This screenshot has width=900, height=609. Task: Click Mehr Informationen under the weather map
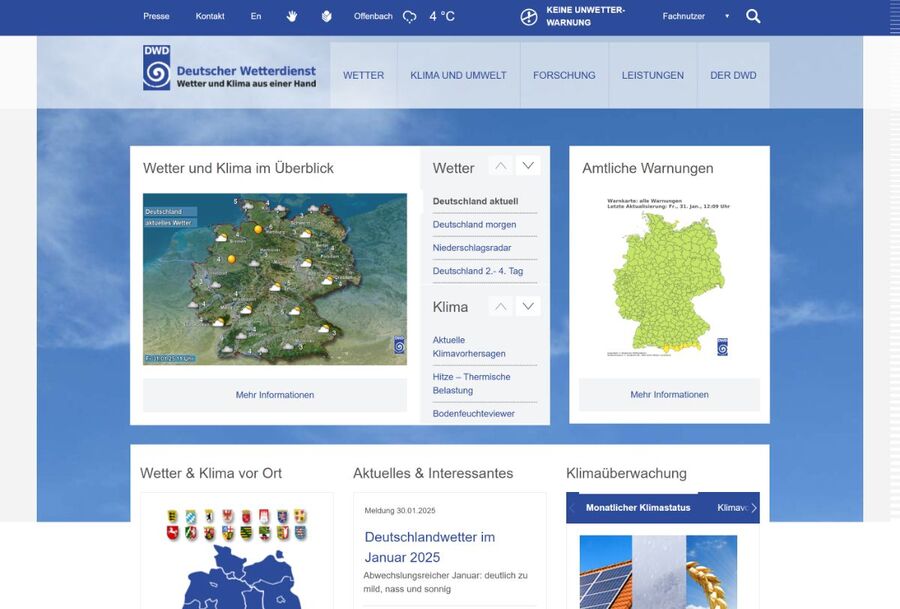274,395
